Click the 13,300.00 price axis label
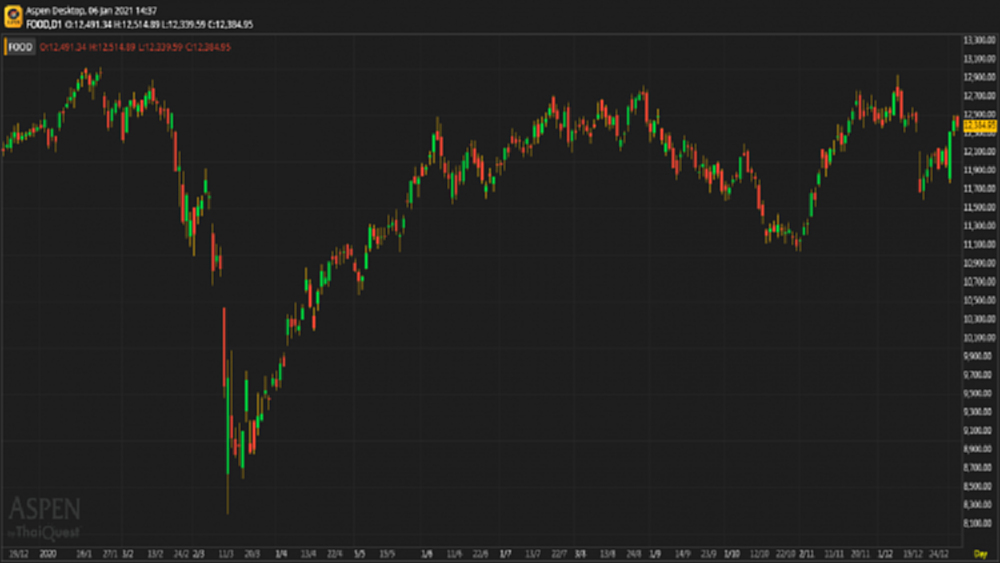 coord(980,40)
